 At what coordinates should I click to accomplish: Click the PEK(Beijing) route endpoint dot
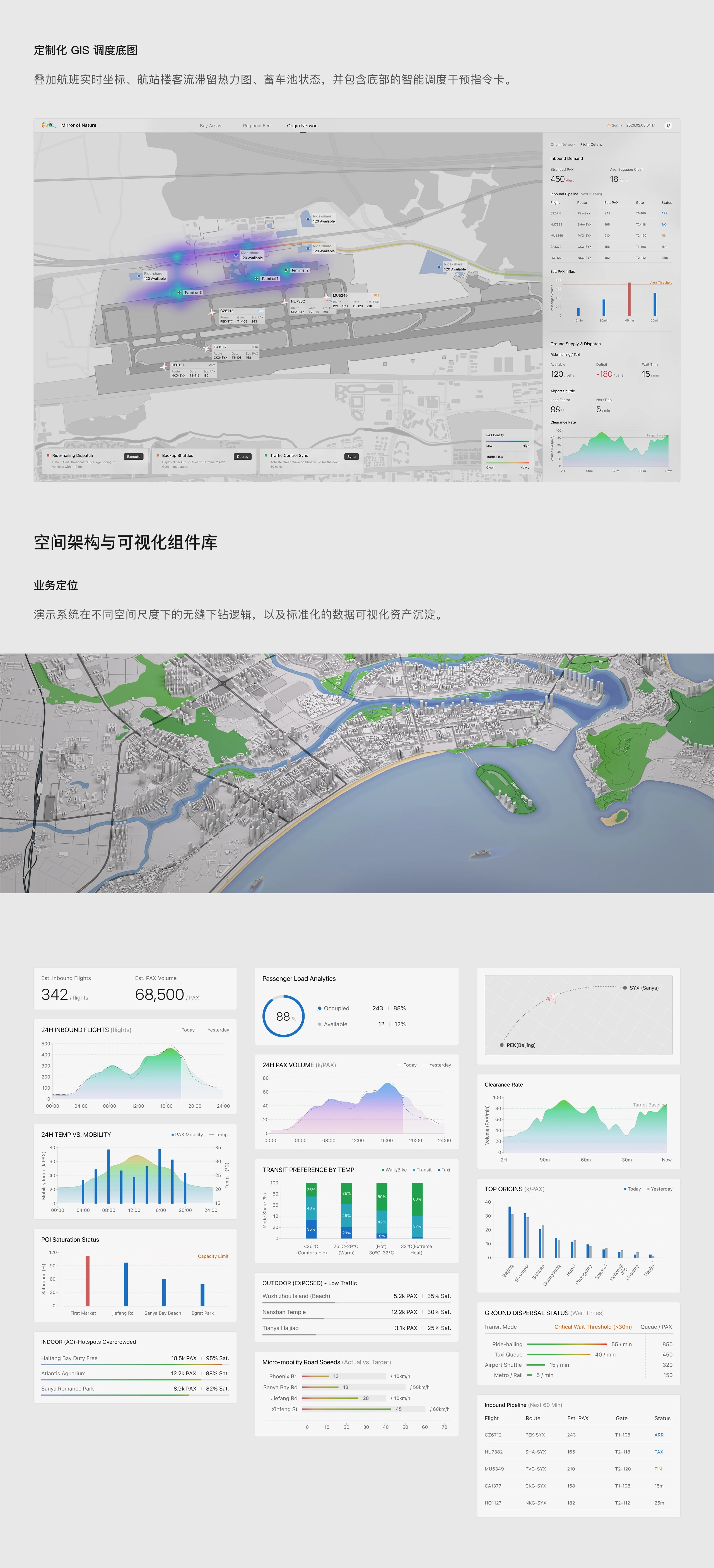(x=501, y=1045)
